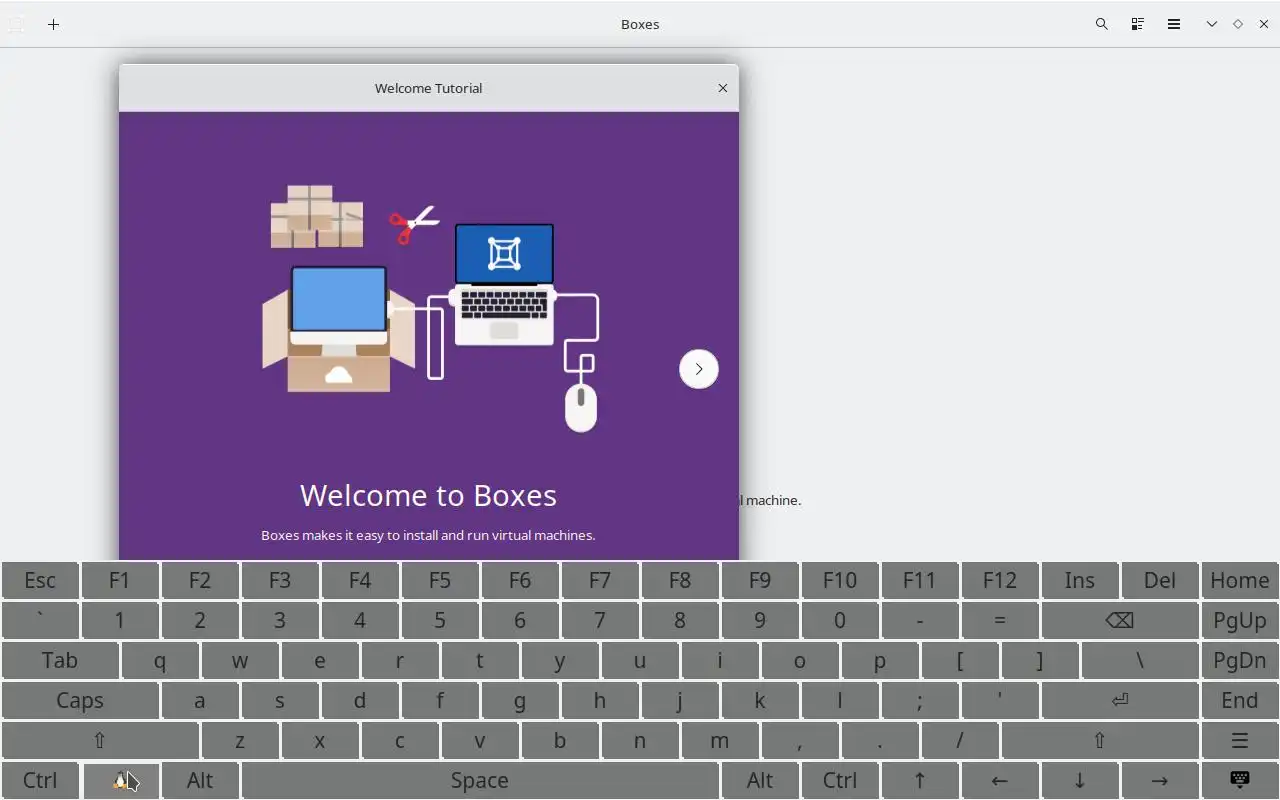Open search in the Boxes header bar
Screen dimensions: 1280x800
1101,24
